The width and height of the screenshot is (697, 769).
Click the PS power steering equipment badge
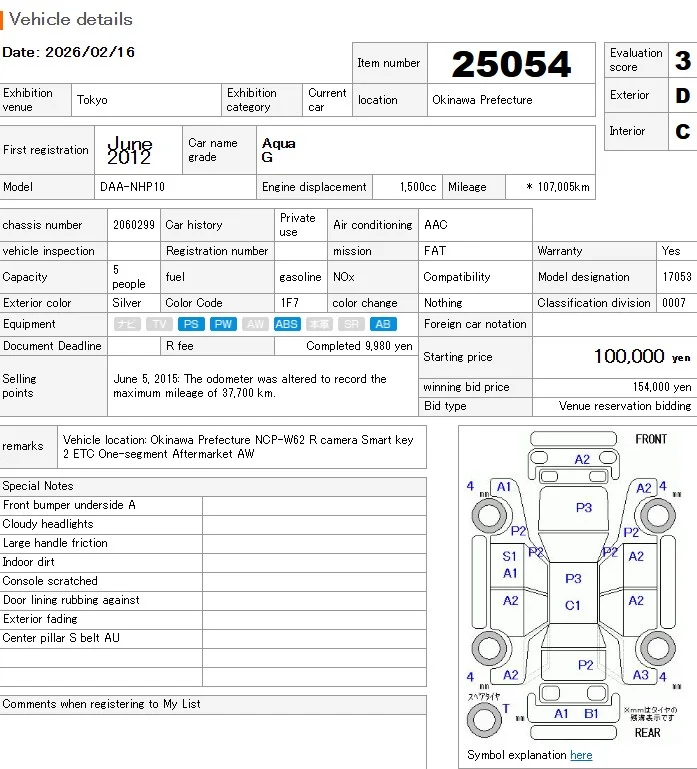(x=191, y=324)
